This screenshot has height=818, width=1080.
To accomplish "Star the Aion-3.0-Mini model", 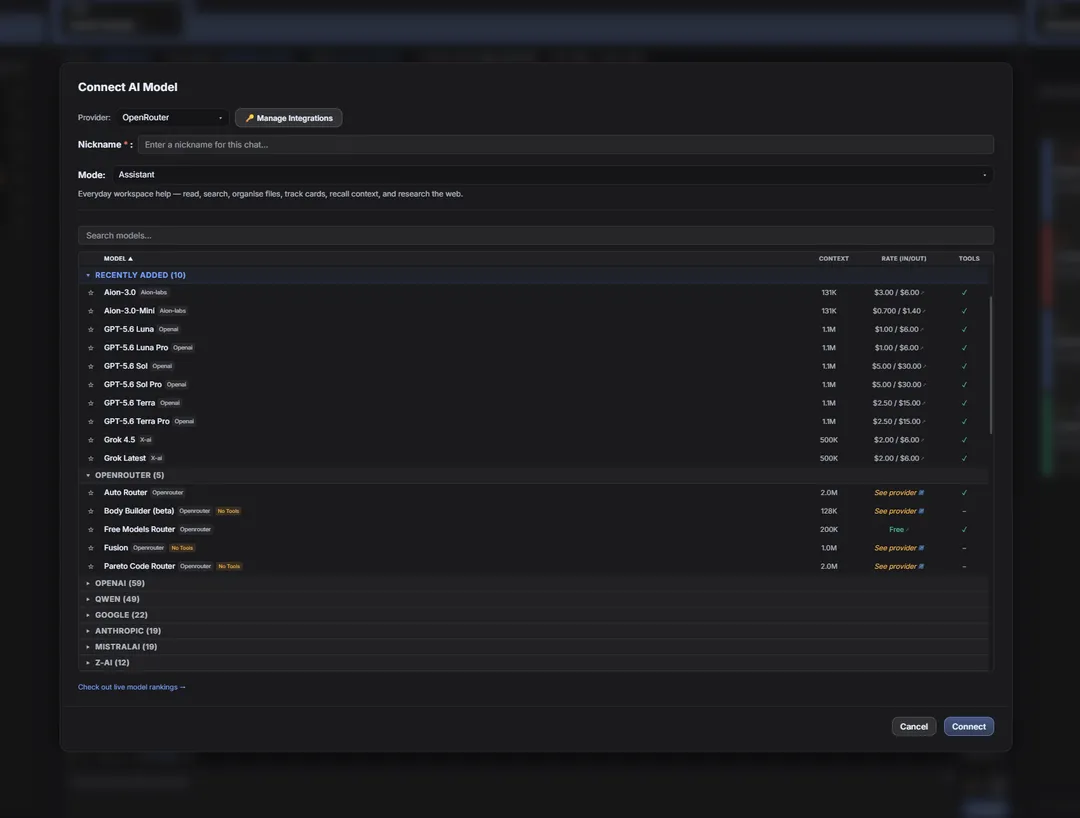I will tap(91, 311).
